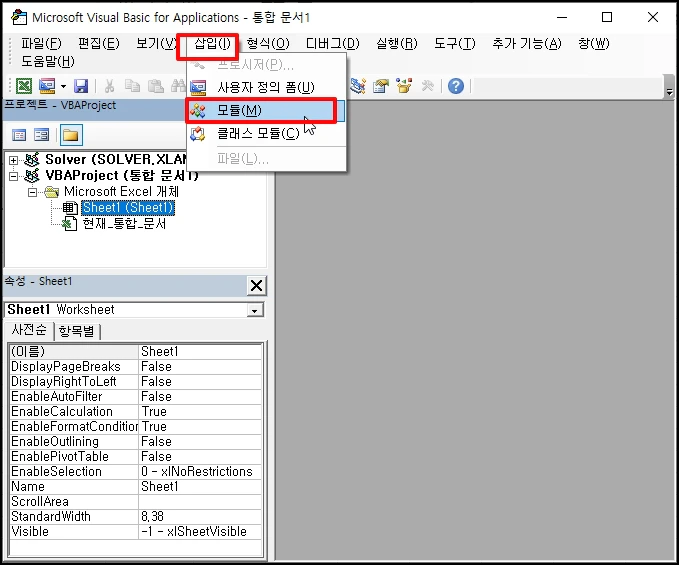Click the Object Browser toolbar icon
The image size is (679, 565).
pos(404,86)
